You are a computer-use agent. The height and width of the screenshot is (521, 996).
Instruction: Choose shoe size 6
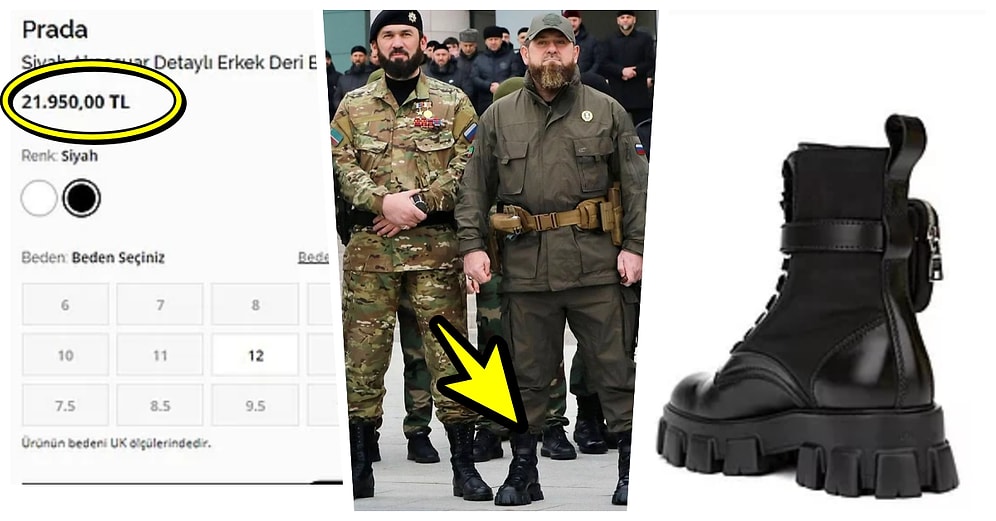pos(65,304)
